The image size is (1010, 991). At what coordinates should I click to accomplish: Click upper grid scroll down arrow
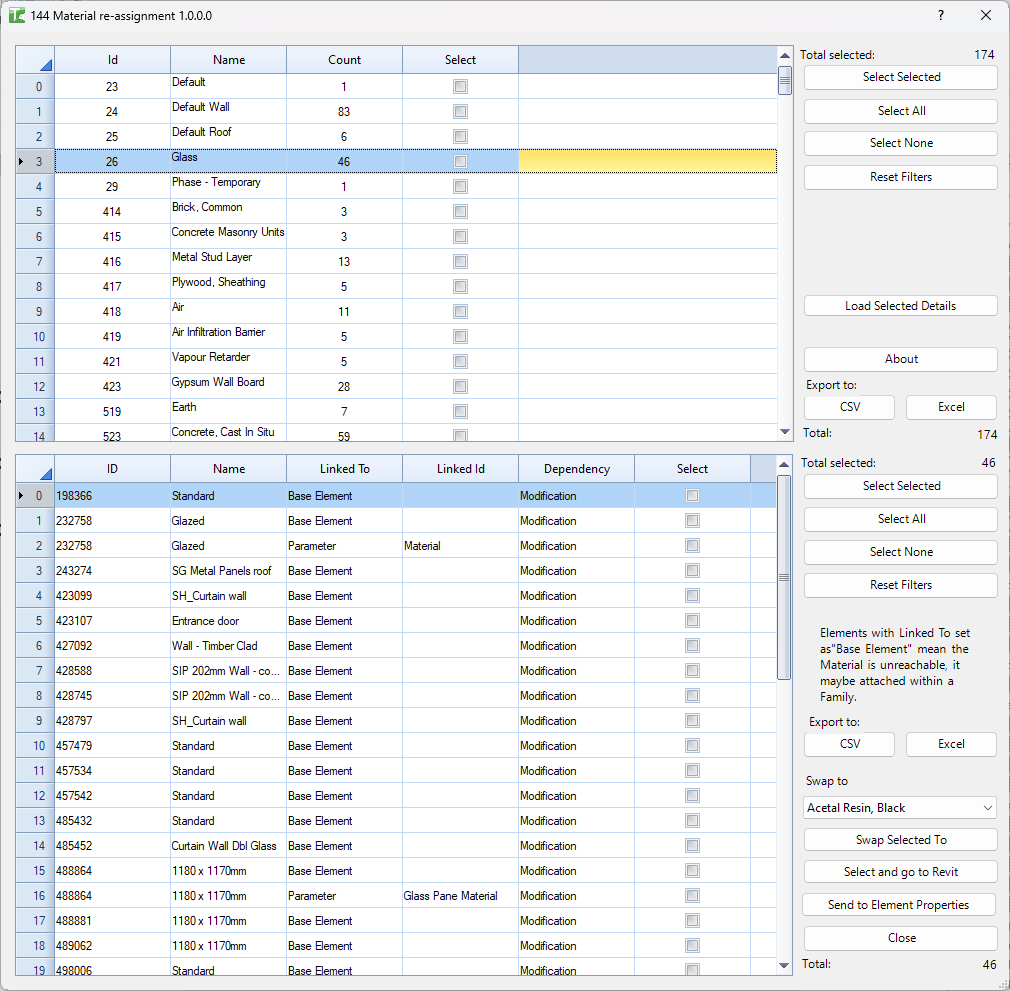(x=784, y=431)
